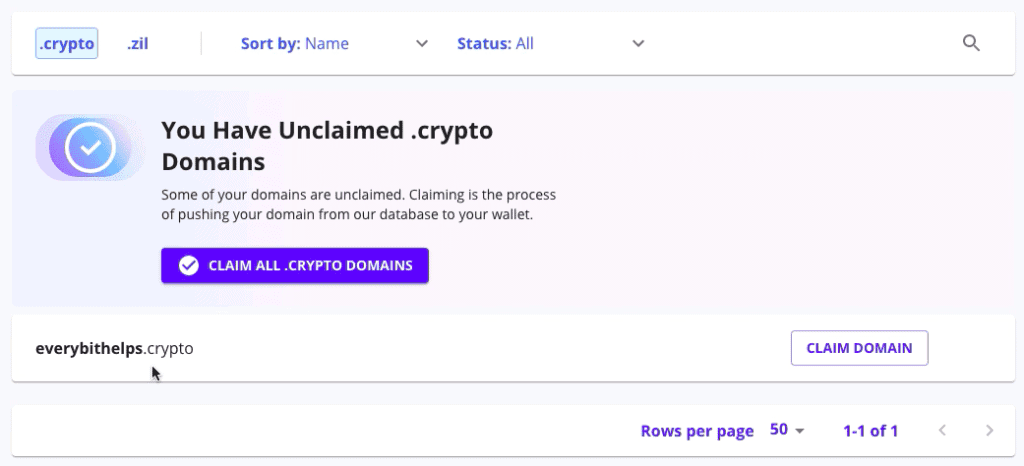
Task: Click the 1-1 of 1 page count
Action: click(870, 431)
